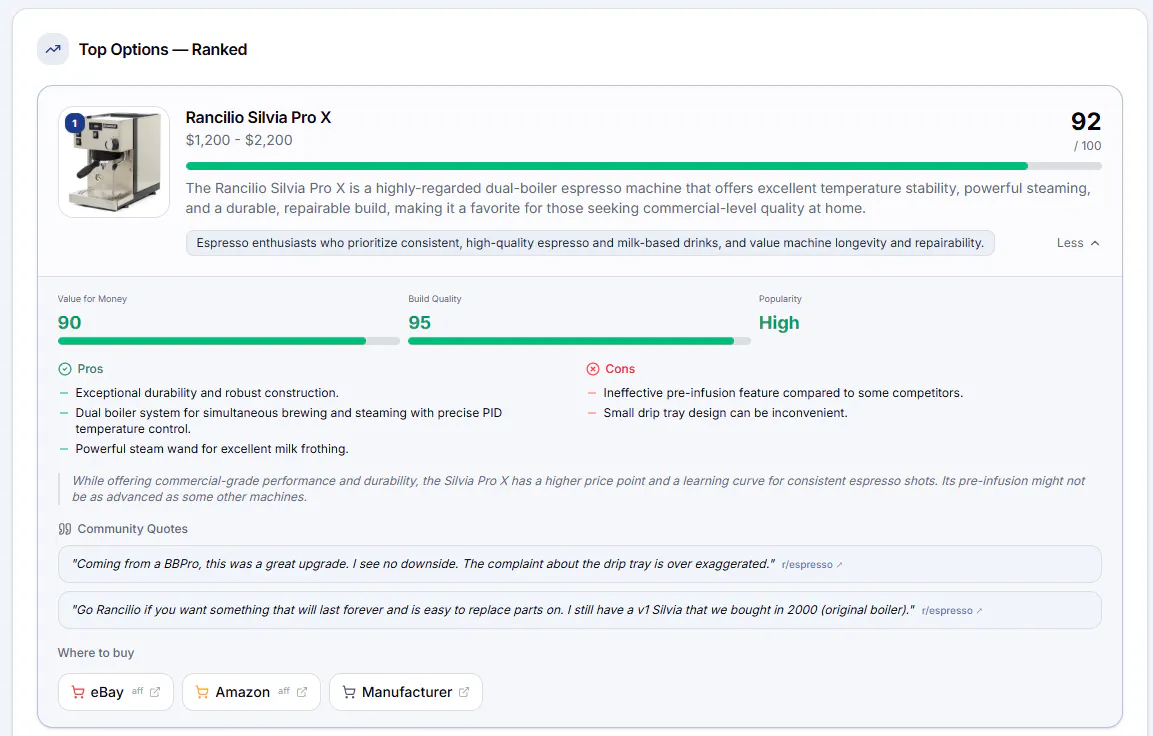Click 'Powerful steam wand' pro line

pyautogui.click(x=212, y=449)
